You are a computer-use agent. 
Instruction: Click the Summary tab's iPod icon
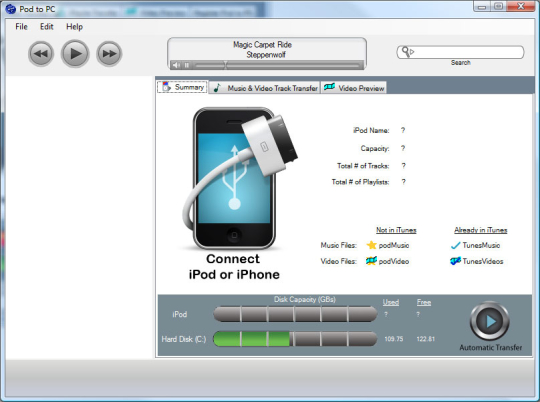167,87
